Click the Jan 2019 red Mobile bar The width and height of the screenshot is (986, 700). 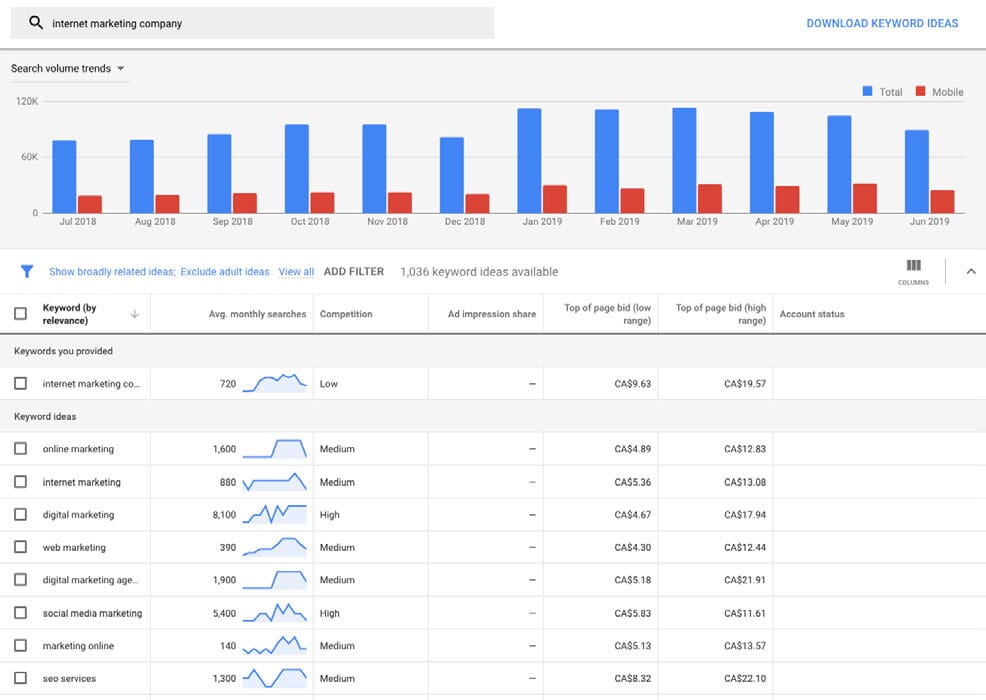coord(555,199)
